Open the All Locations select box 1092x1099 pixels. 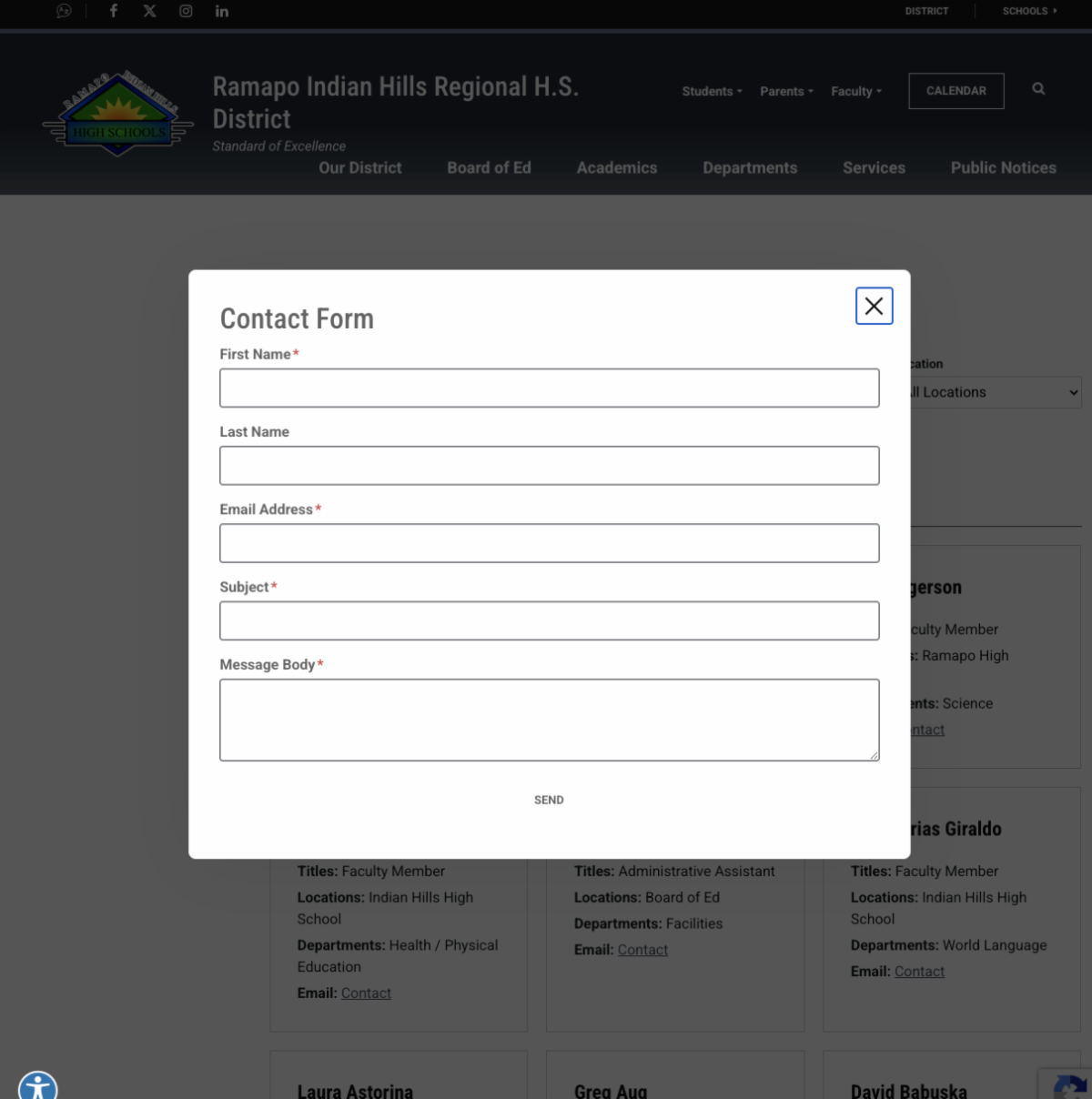point(996,392)
